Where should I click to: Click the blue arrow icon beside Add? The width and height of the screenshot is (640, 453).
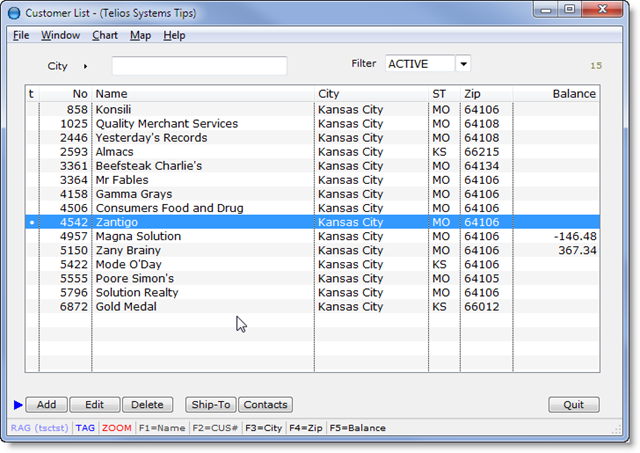[x=17, y=405]
